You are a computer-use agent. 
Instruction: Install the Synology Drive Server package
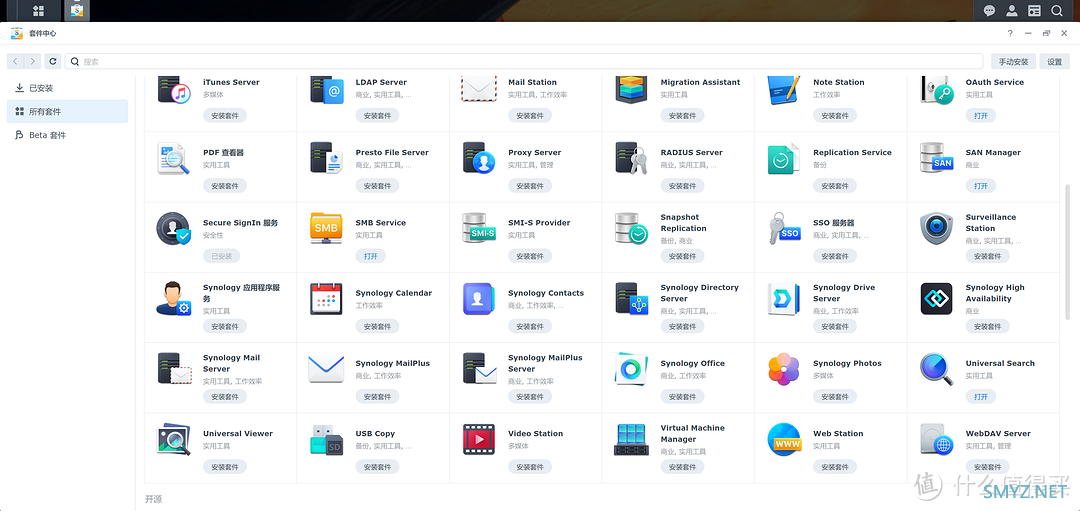pos(835,326)
